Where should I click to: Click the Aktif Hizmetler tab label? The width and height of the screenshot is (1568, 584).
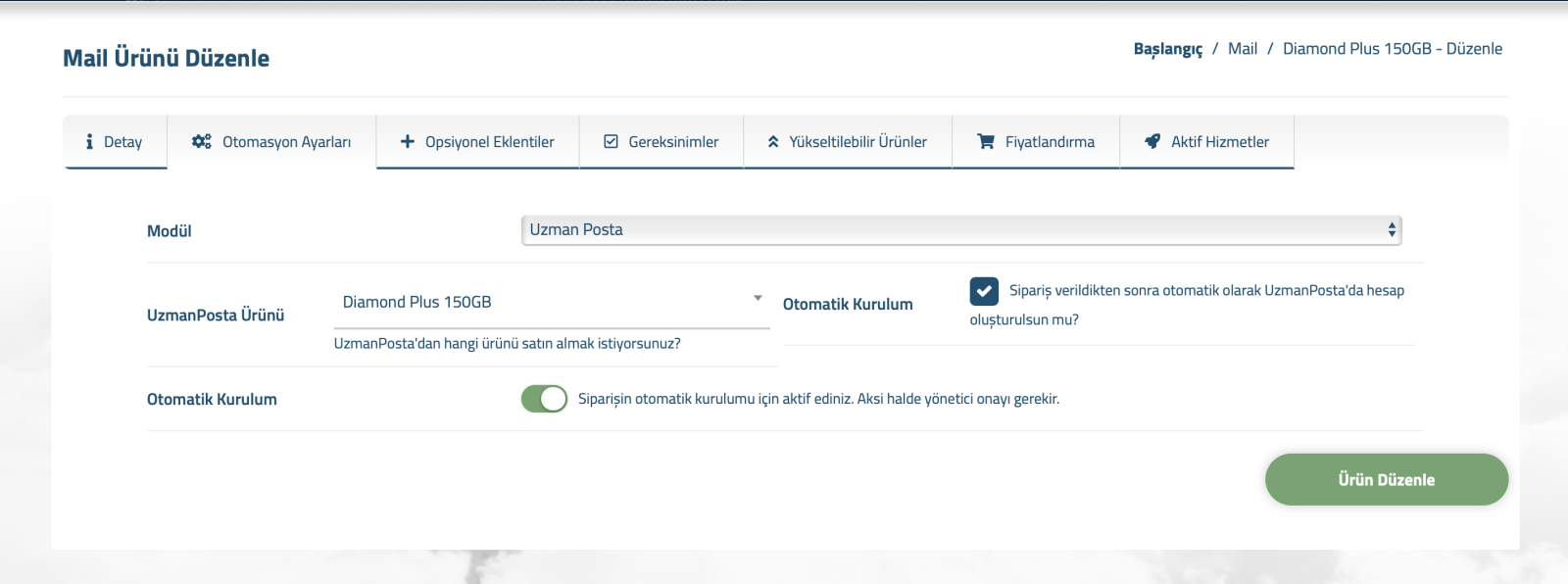click(x=1220, y=142)
